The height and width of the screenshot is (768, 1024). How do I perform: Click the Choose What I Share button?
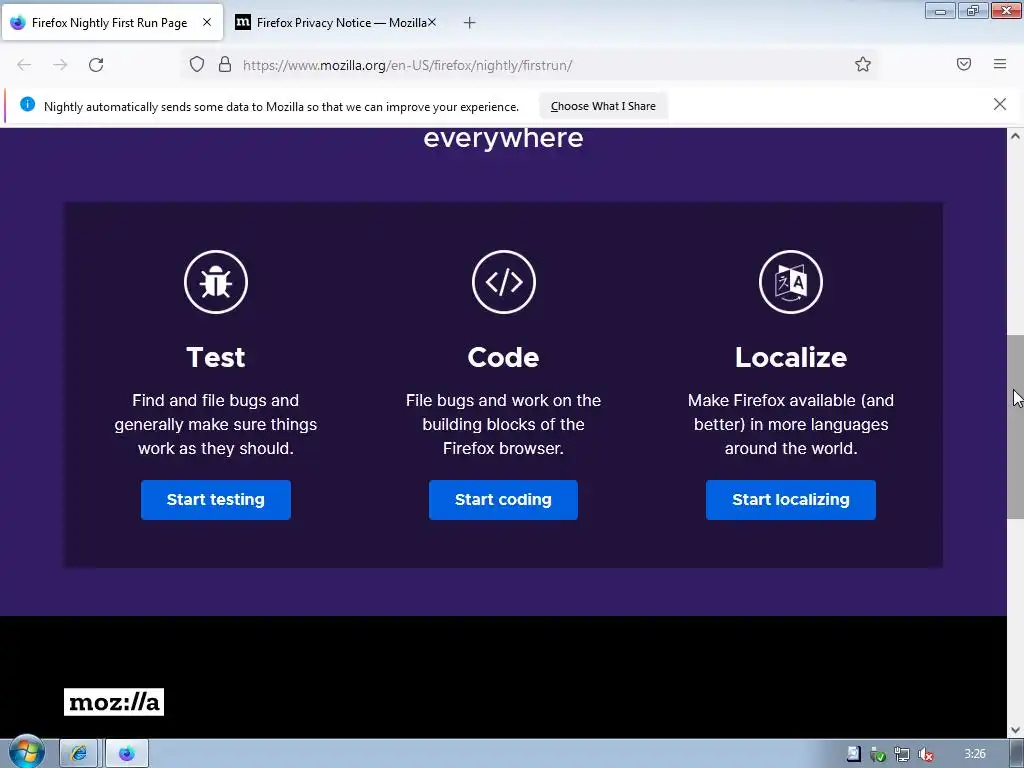pyautogui.click(x=603, y=106)
